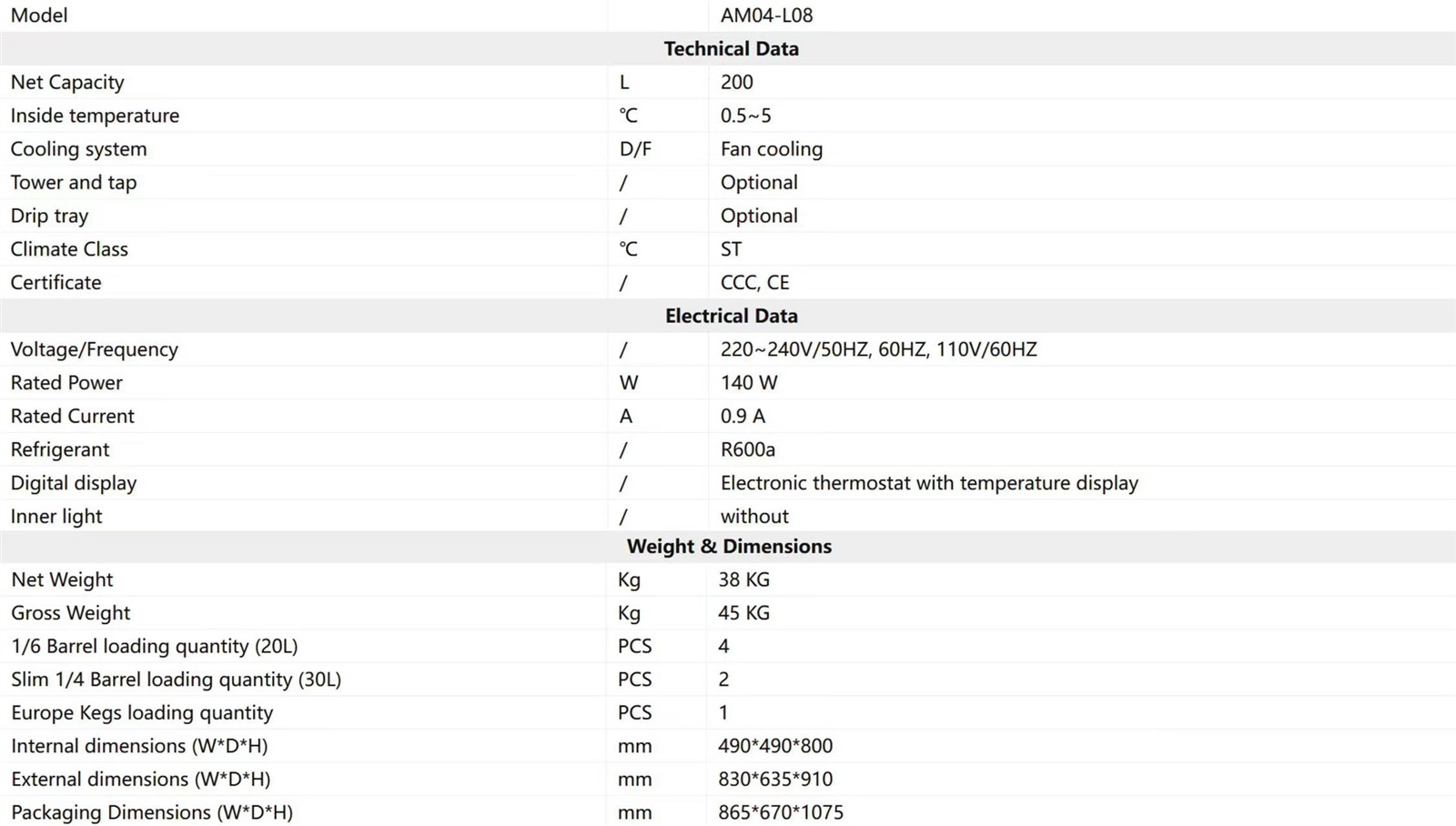This screenshot has height=826, width=1456.
Task: Click the Gross Weight value 45 KG
Action: [743, 613]
